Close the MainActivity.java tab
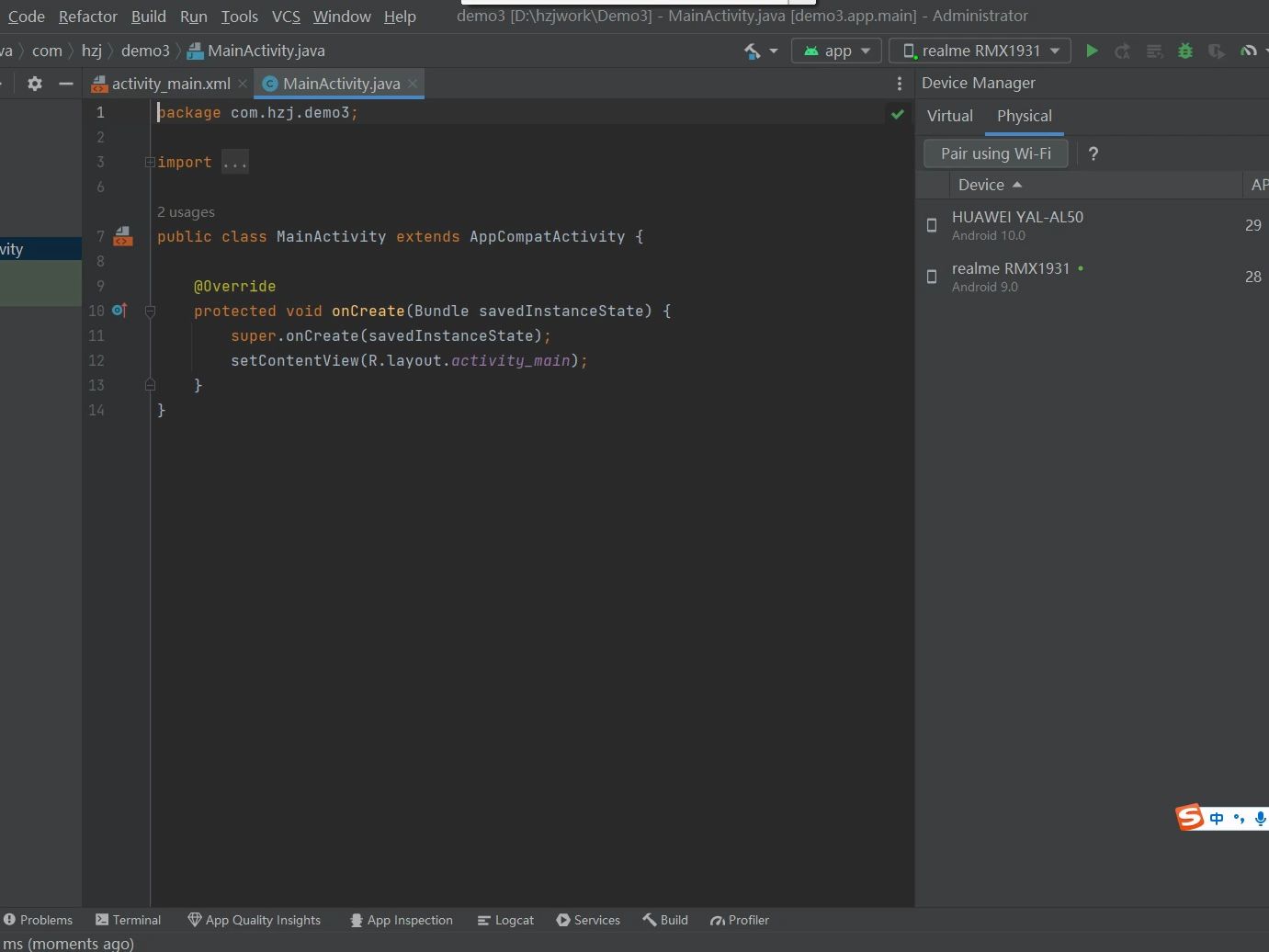1269x952 pixels. pos(413,84)
